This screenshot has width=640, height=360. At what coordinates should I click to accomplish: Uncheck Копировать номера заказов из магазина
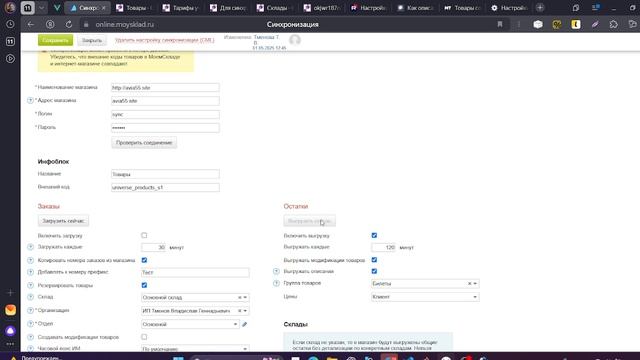tap(144, 260)
